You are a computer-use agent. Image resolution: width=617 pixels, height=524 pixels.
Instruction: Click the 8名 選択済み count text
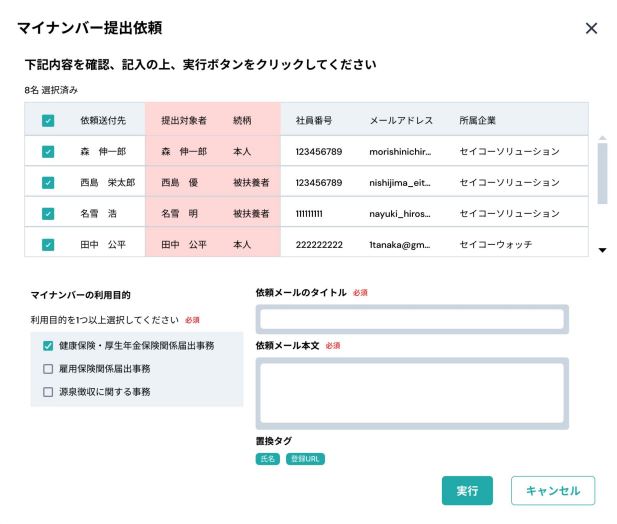[51, 90]
